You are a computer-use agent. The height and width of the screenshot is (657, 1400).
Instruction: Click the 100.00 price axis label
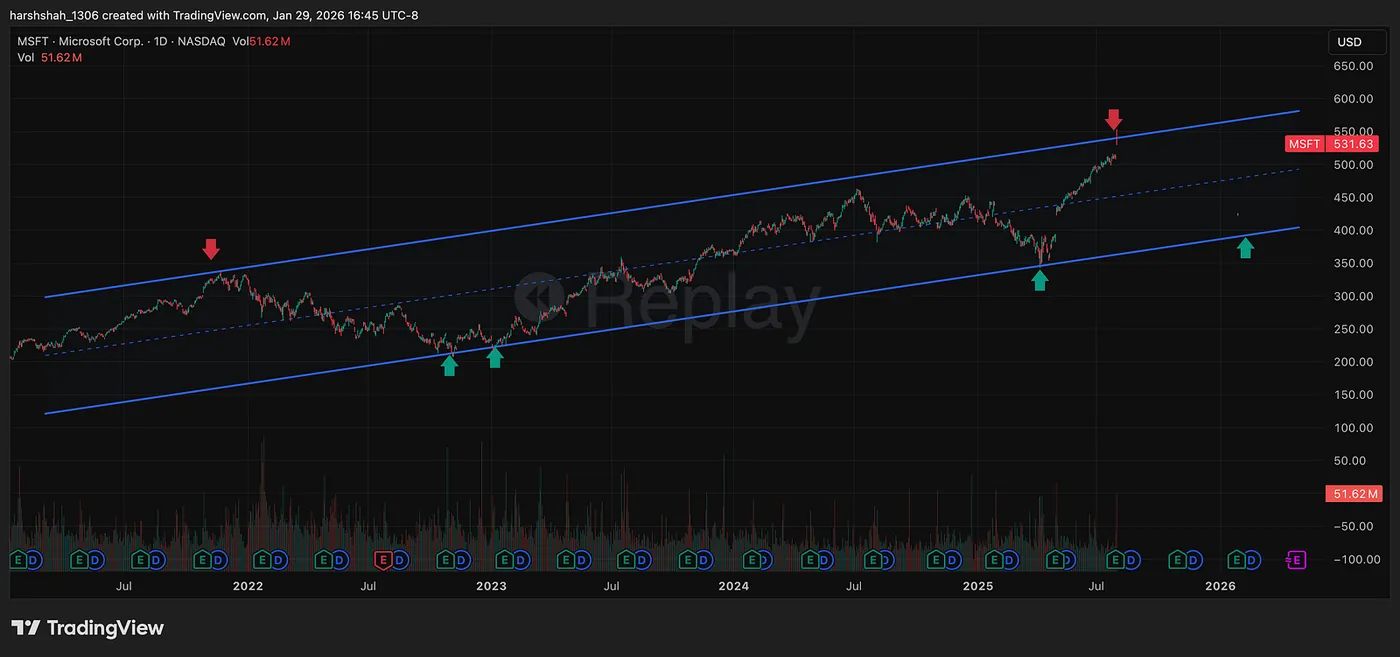click(x=1352, y=428)
